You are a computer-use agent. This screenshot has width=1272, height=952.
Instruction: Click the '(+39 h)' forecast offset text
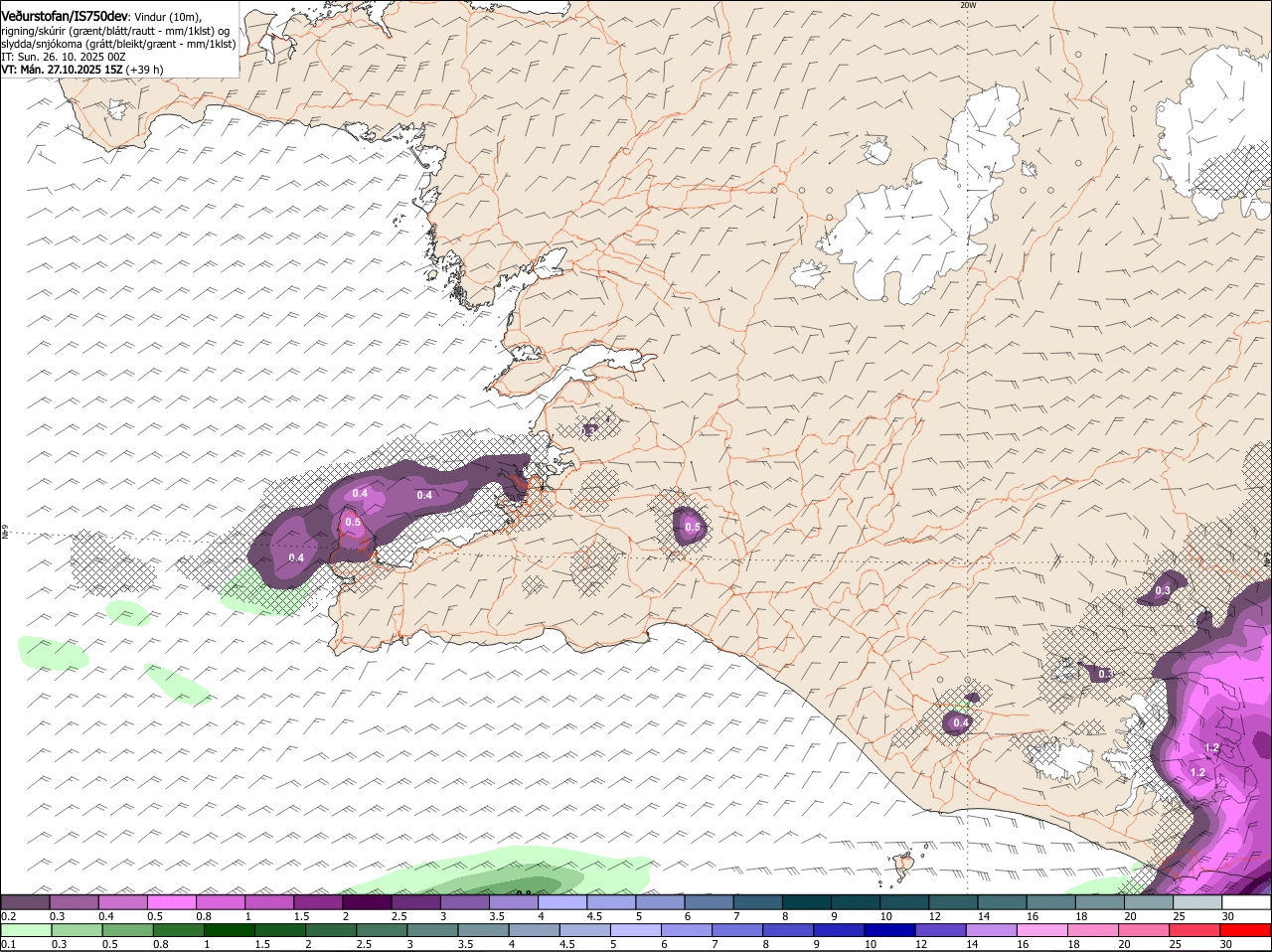pyautogui.click(x=145, y=70)
